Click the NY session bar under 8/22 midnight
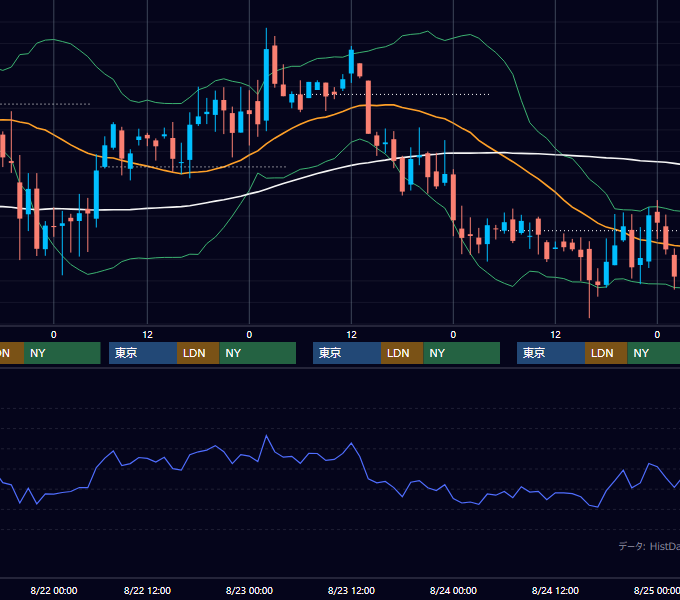 pos(62,353)
